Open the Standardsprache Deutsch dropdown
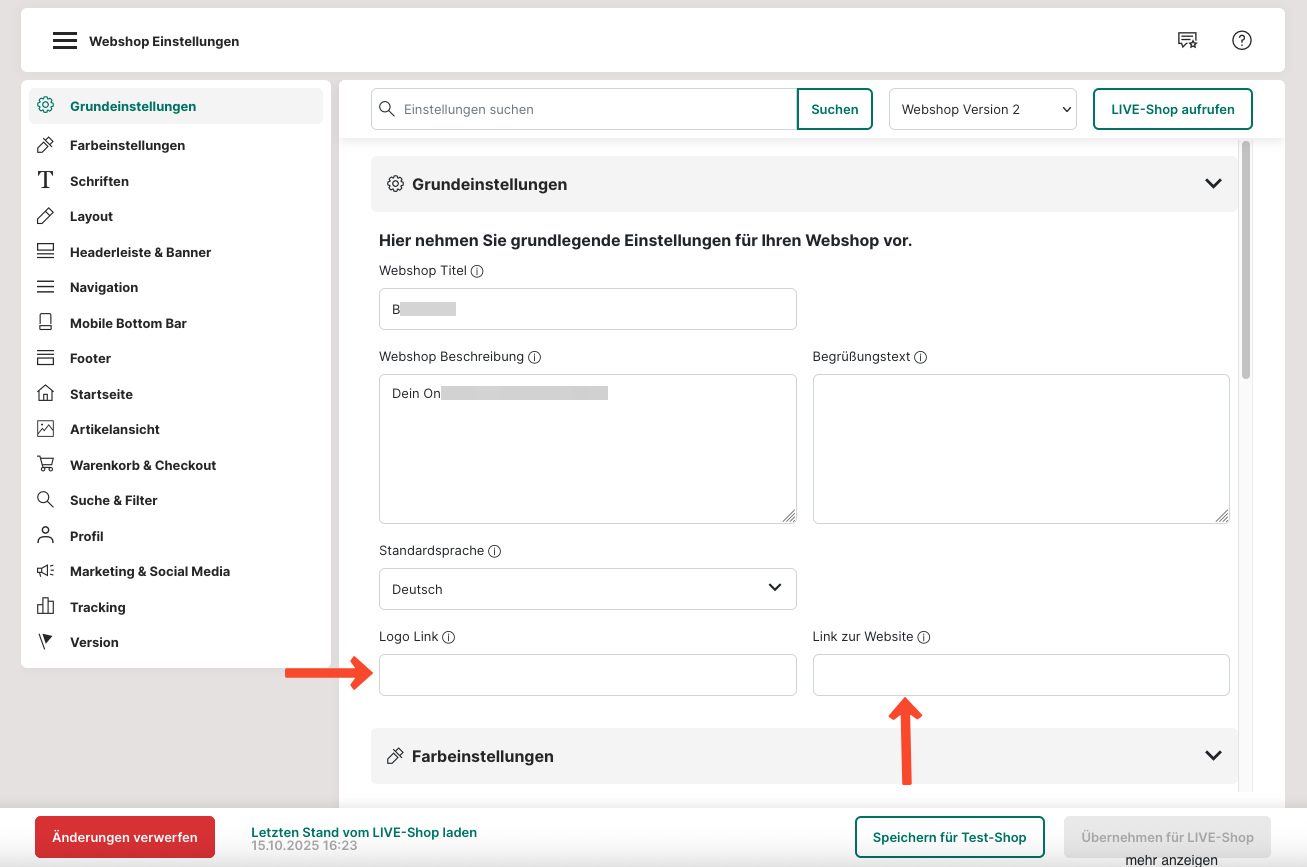Viewport: 1307px width, 867px height. [x=587, y=589]
